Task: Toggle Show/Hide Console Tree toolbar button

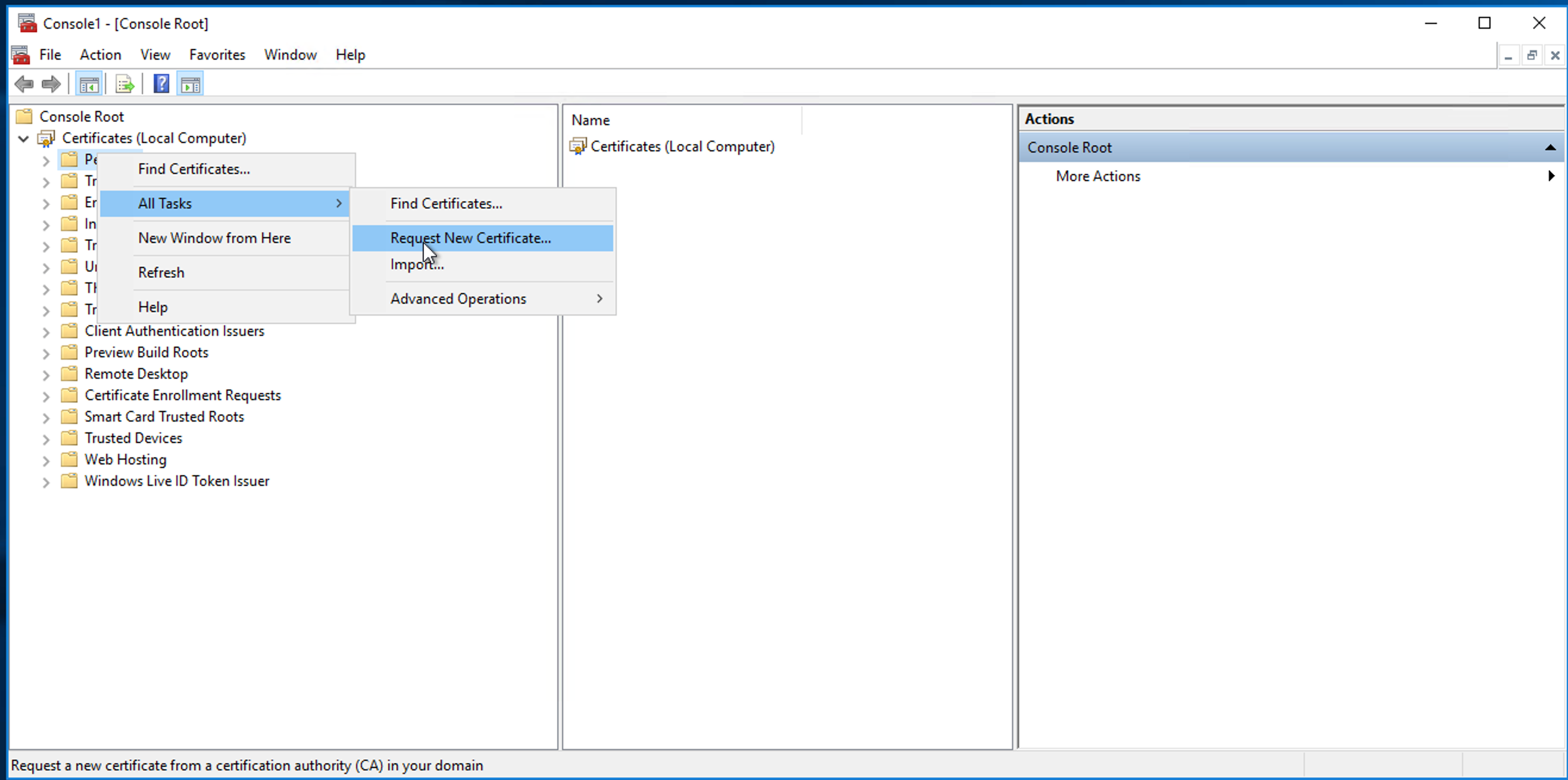Action: point(89,84)
